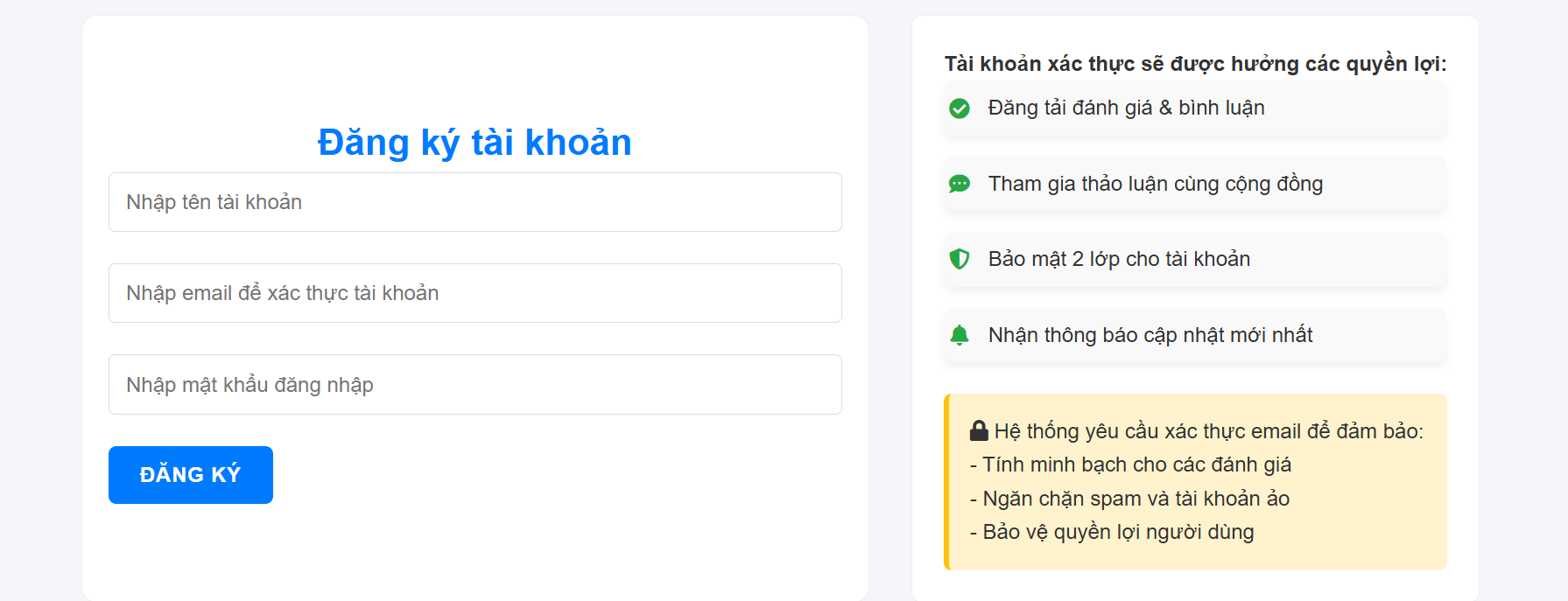
Task: Click the green notification bell icon
Action: [960, 335]
